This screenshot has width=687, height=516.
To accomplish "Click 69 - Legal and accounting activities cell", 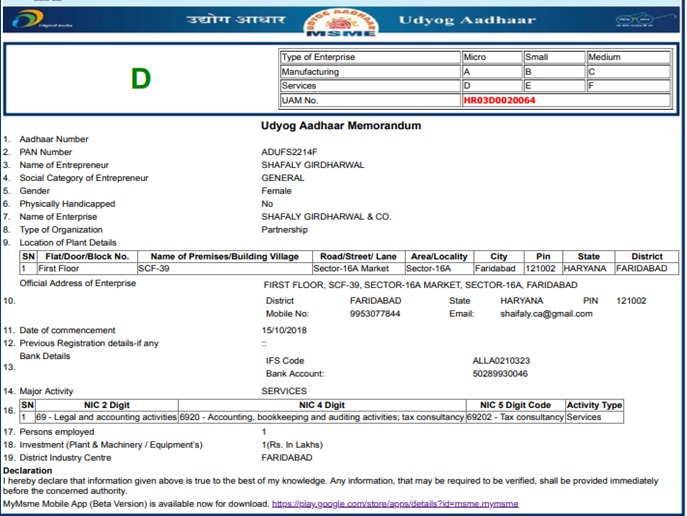I will click(106, 417).
